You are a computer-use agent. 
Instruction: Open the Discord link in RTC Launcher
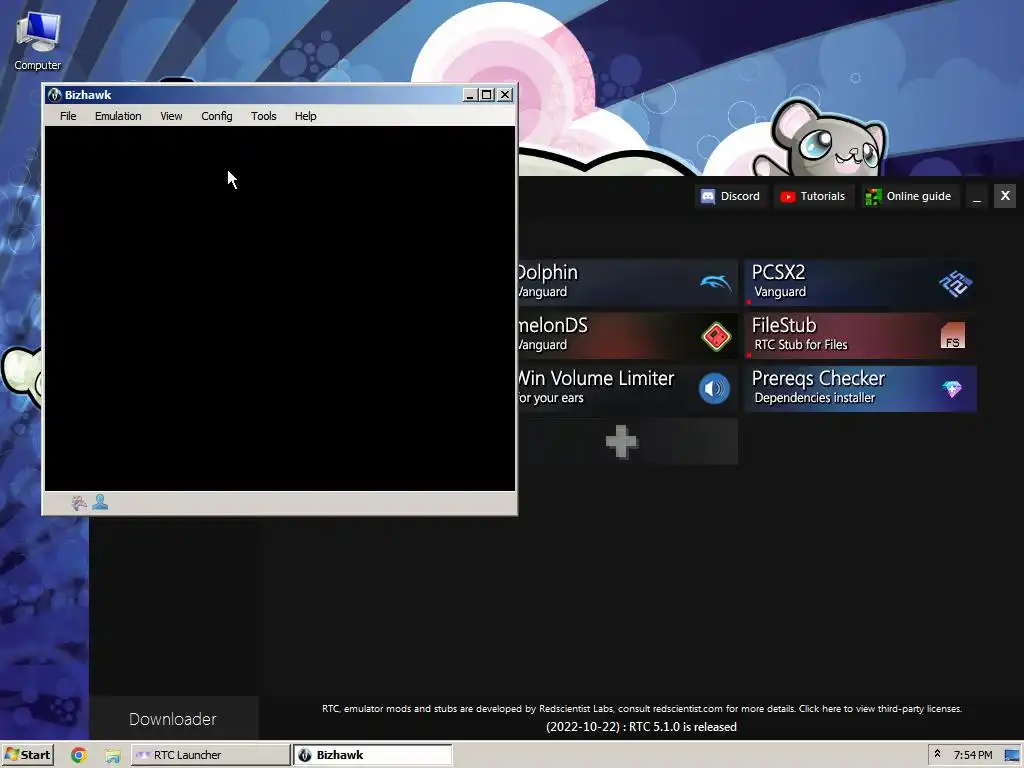coord(730,196)
